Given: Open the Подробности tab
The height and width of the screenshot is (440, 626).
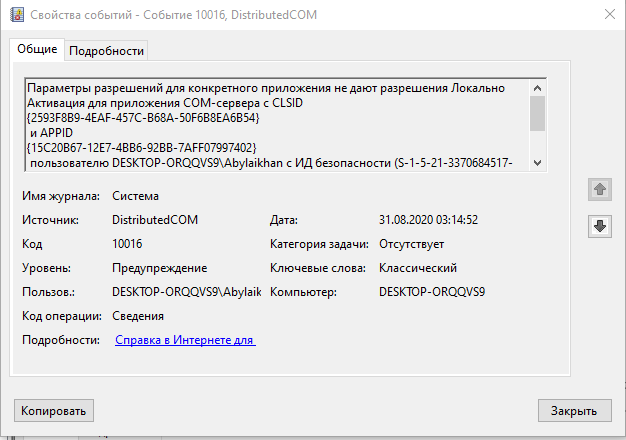Looking at the screenshot, I should pyautogui.click(x=106, y=51).
